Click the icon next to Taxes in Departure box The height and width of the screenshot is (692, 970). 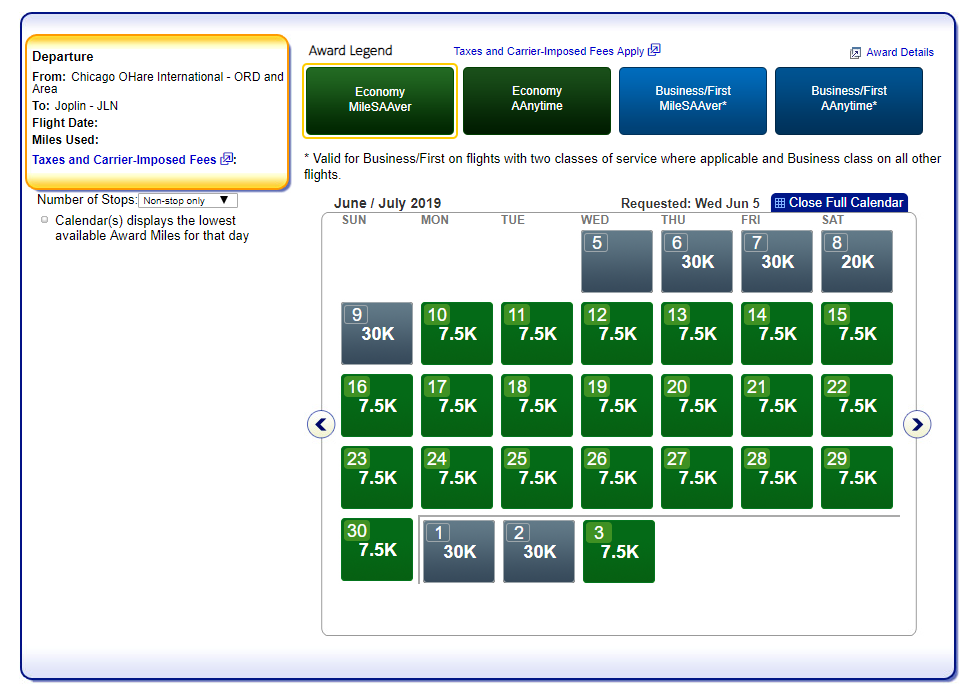(x=227, y=159)
